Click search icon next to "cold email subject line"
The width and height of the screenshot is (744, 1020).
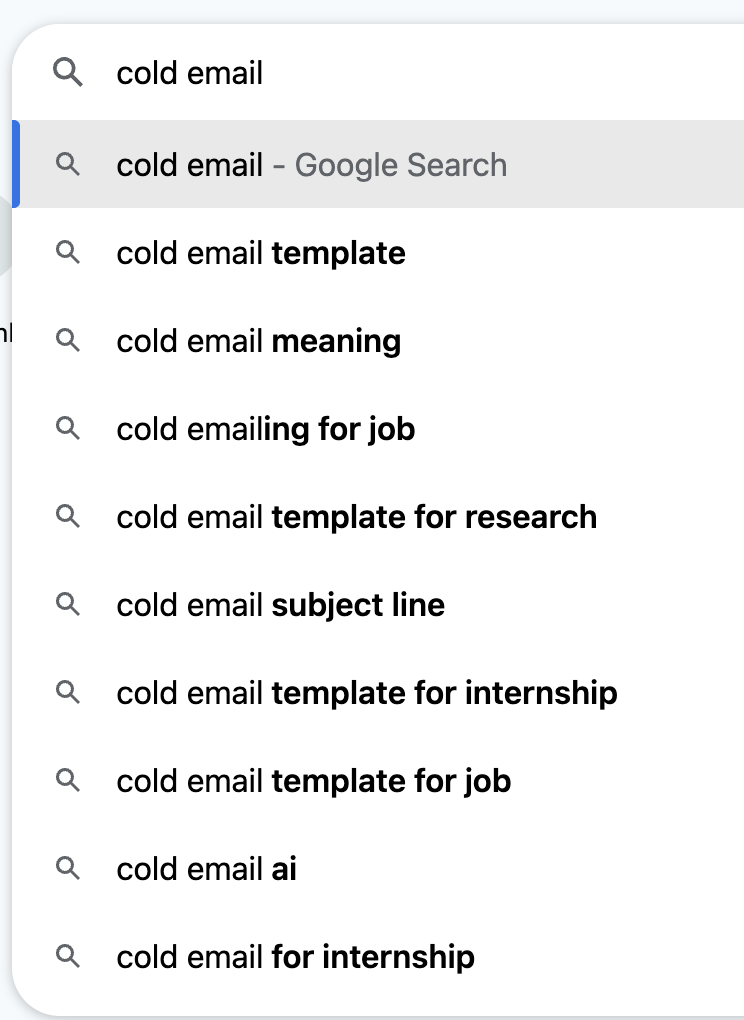pyautogui.click(x=68, y=605)
